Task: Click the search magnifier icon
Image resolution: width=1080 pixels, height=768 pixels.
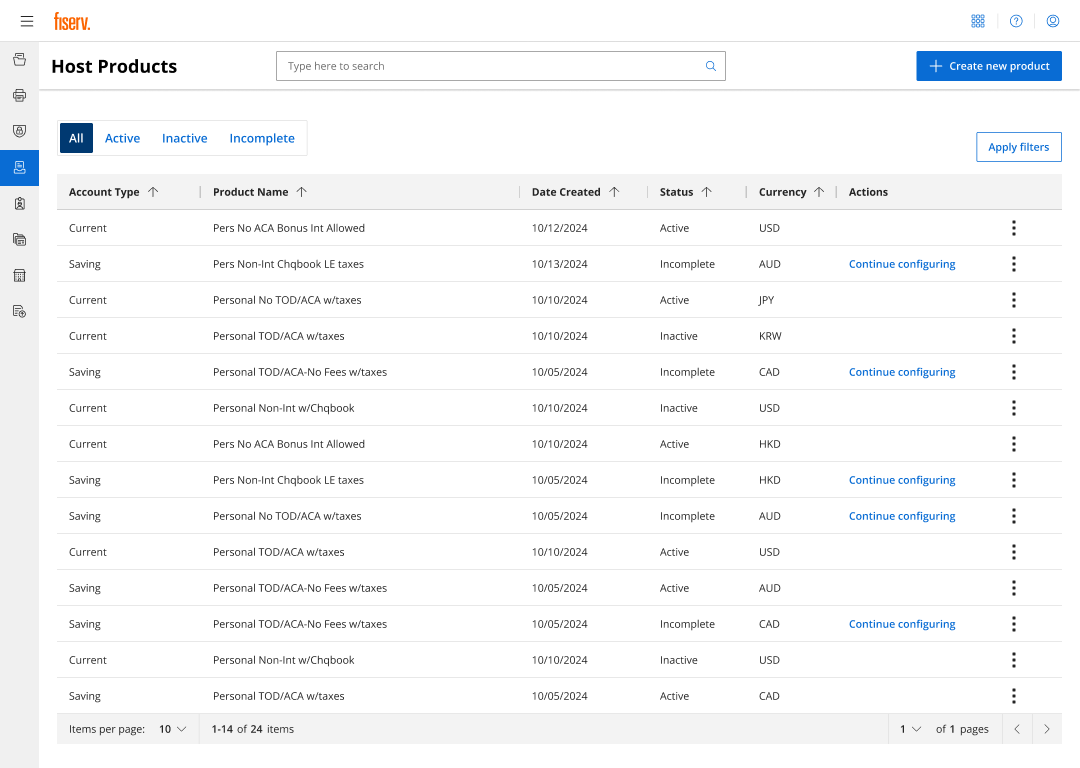Action: coord(711,66)
